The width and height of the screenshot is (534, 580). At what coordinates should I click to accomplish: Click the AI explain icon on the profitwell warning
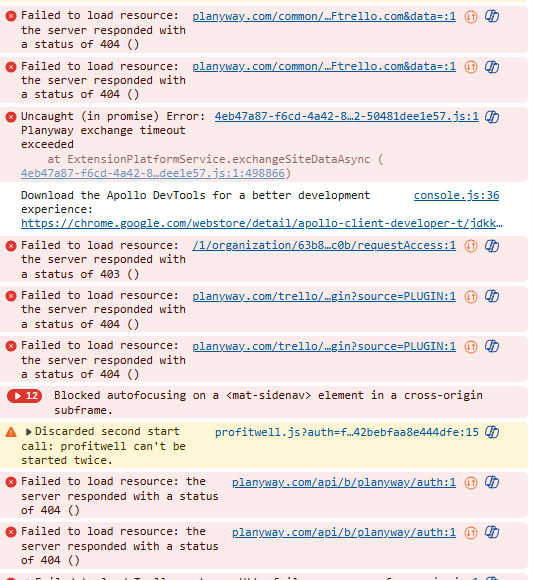point(492,432)
